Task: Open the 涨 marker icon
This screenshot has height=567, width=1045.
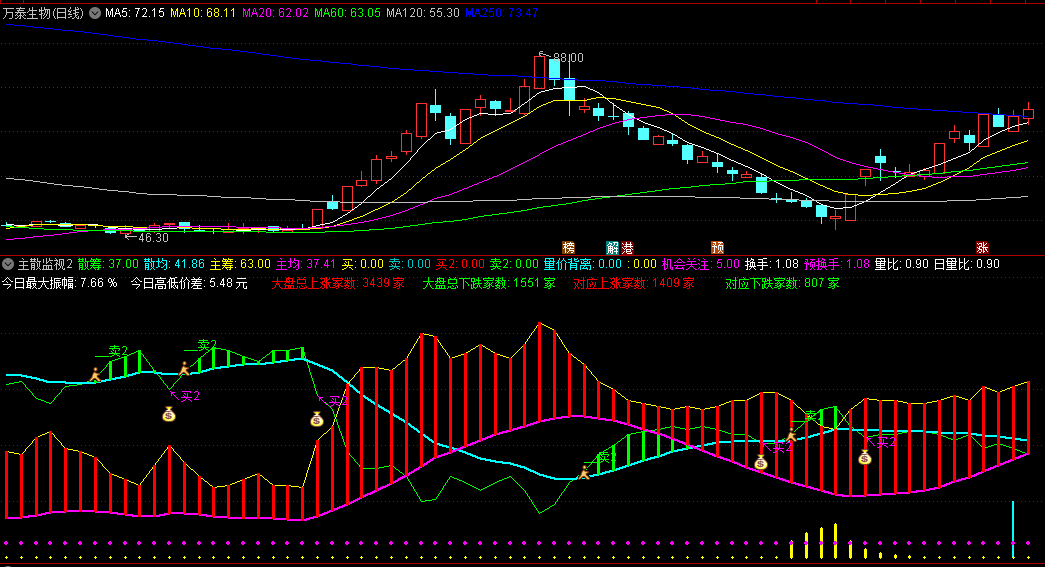Action: point(982,248)
